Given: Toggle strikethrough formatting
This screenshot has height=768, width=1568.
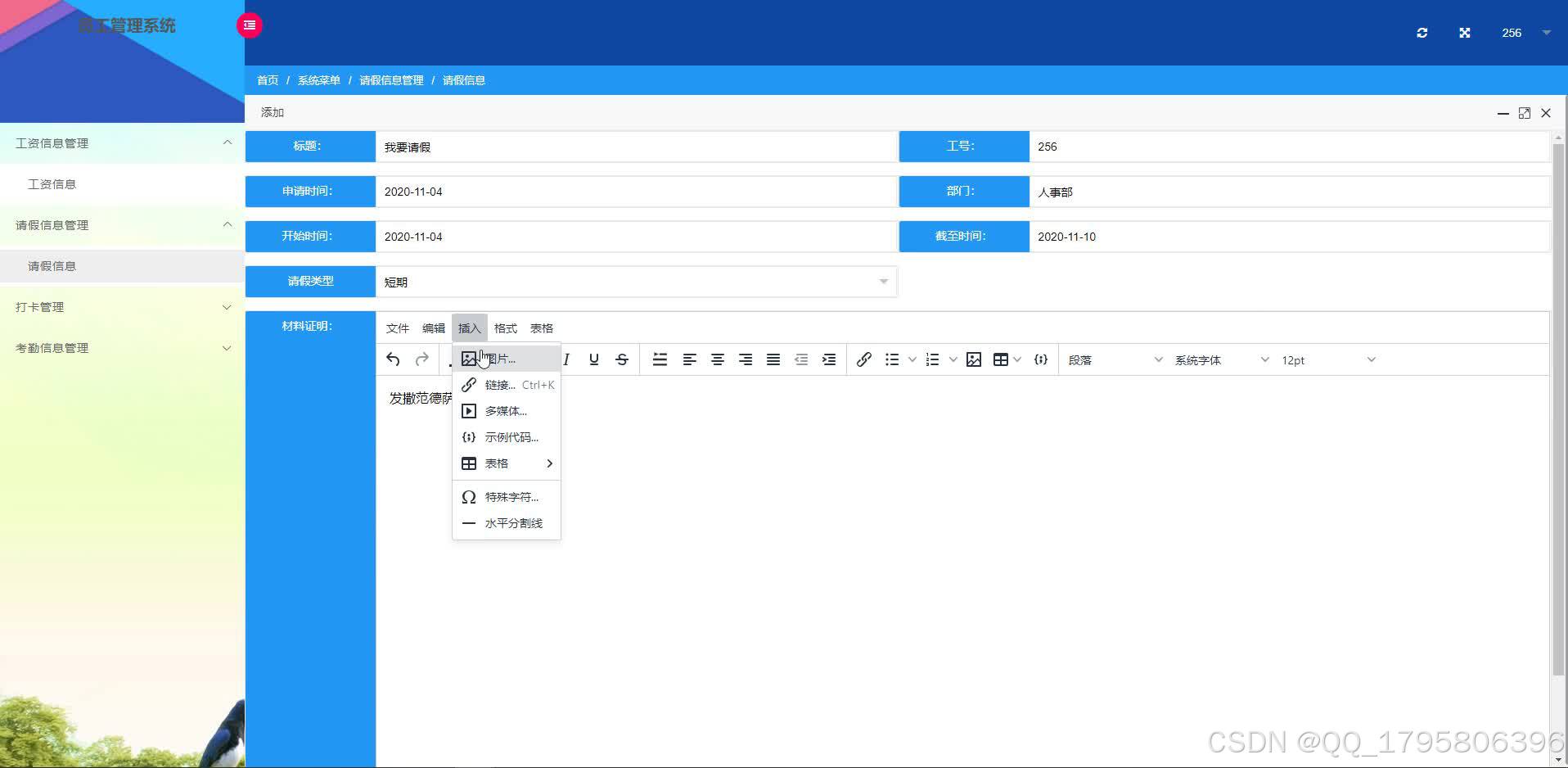Looking at the screenshot, I should coord(622,359).
